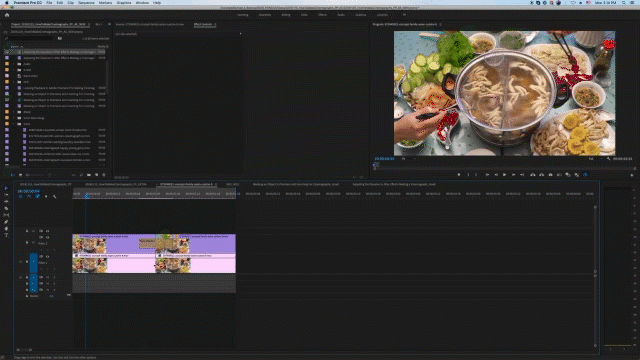Select the Hand tool

coord(6,229)
